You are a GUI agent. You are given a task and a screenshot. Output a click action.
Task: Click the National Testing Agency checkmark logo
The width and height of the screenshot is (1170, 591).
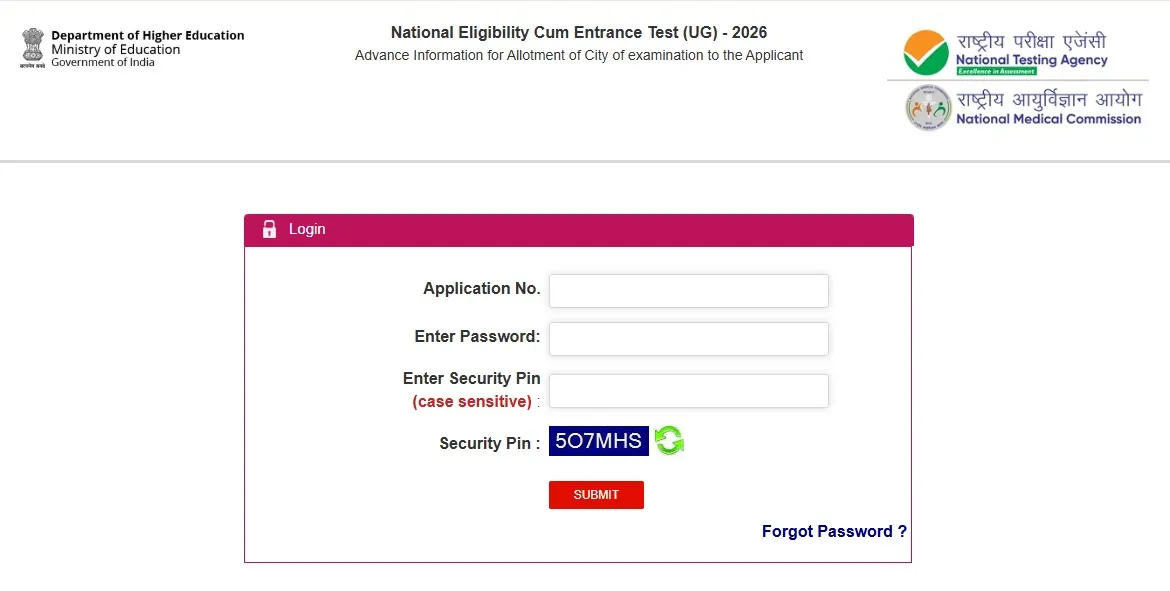pyautogui.click(x=927, y=52)
